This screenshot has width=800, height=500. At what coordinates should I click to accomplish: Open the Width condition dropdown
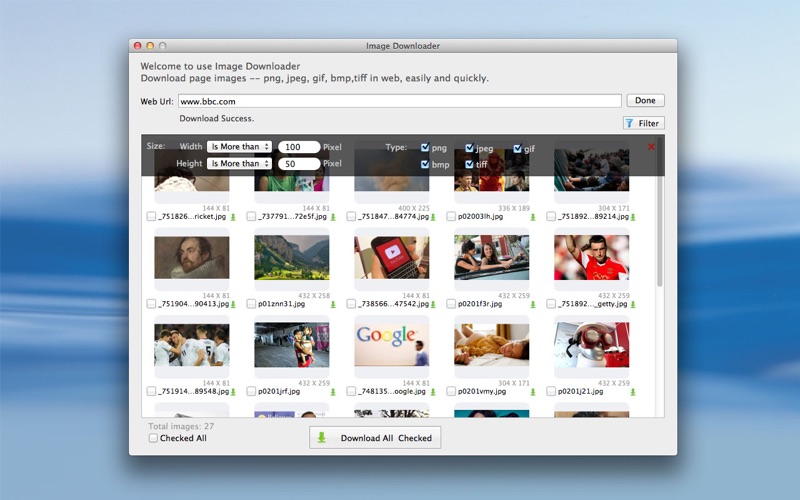[239, 146]
